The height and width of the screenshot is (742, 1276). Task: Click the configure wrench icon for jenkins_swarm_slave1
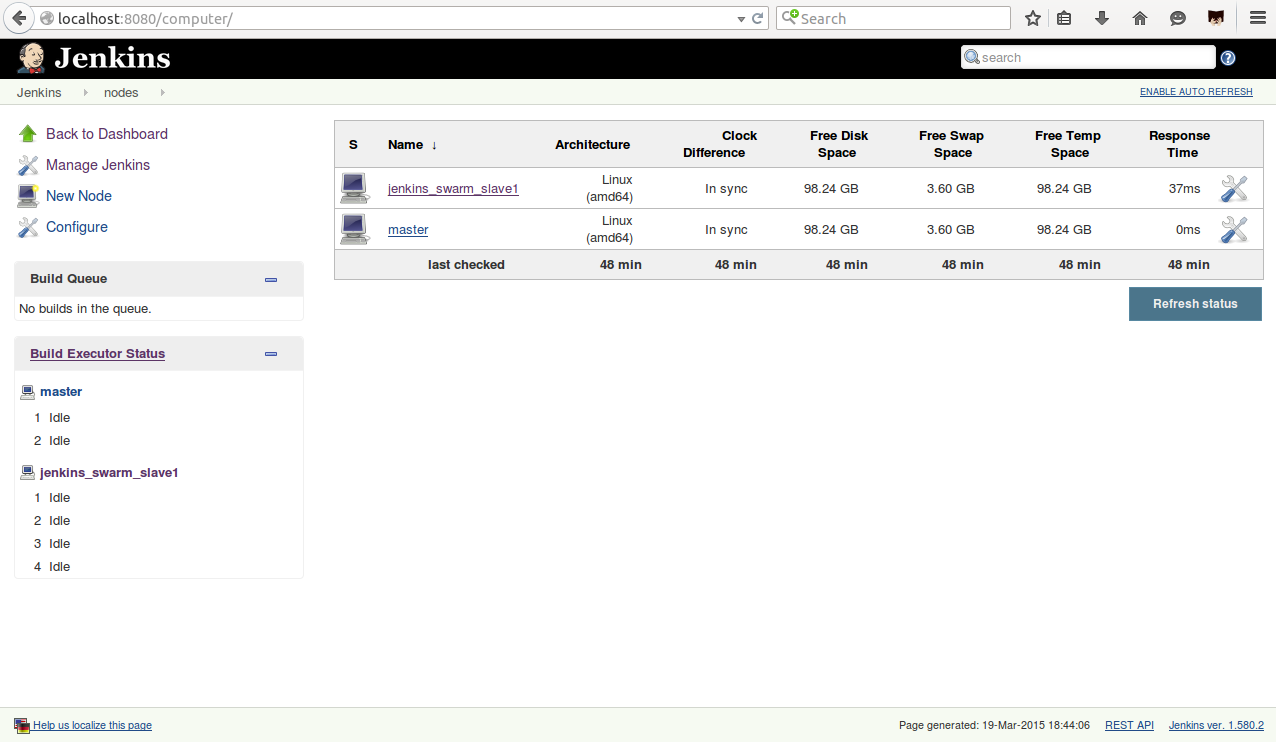(x=1234, y=188)
